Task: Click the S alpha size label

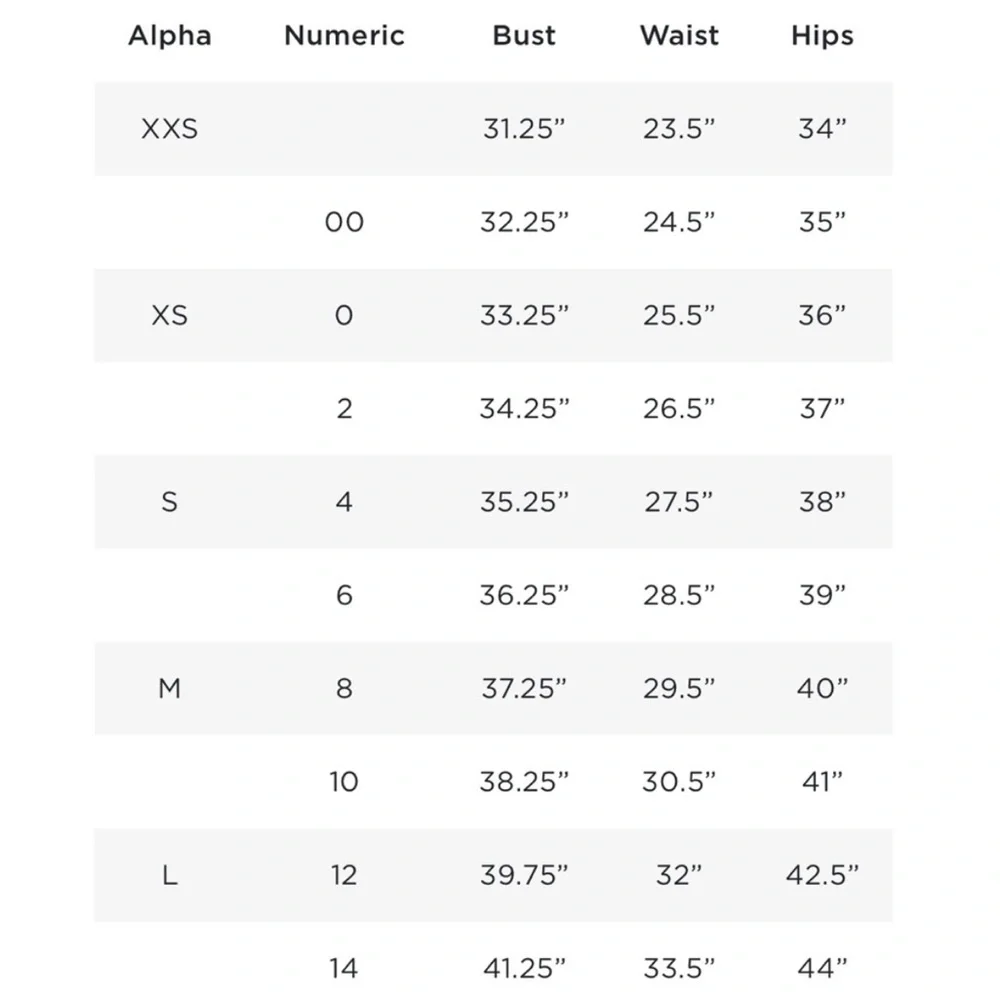Action: [170, 501]
